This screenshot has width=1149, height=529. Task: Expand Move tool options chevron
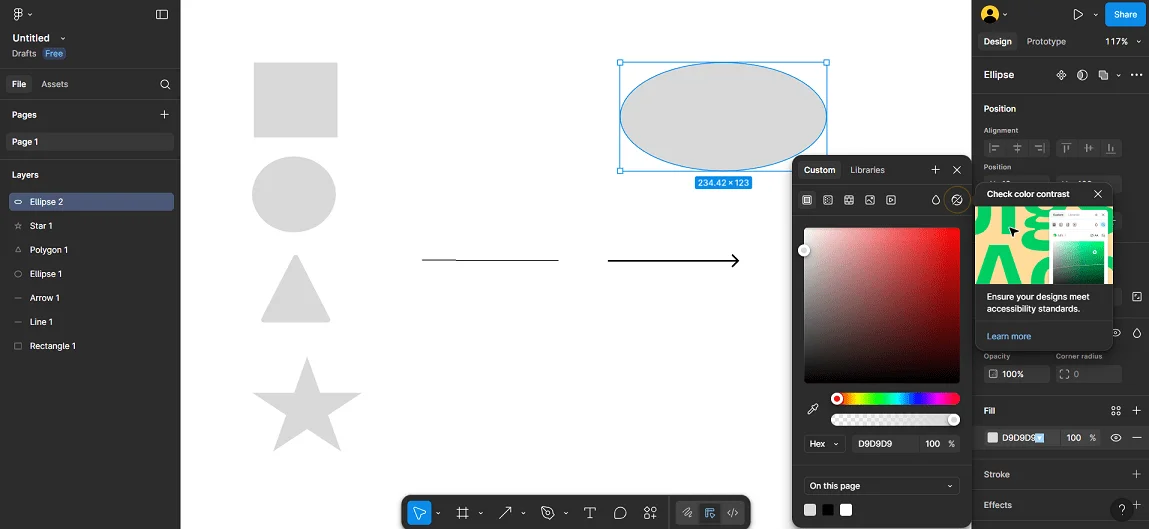[x=437, y=513]
